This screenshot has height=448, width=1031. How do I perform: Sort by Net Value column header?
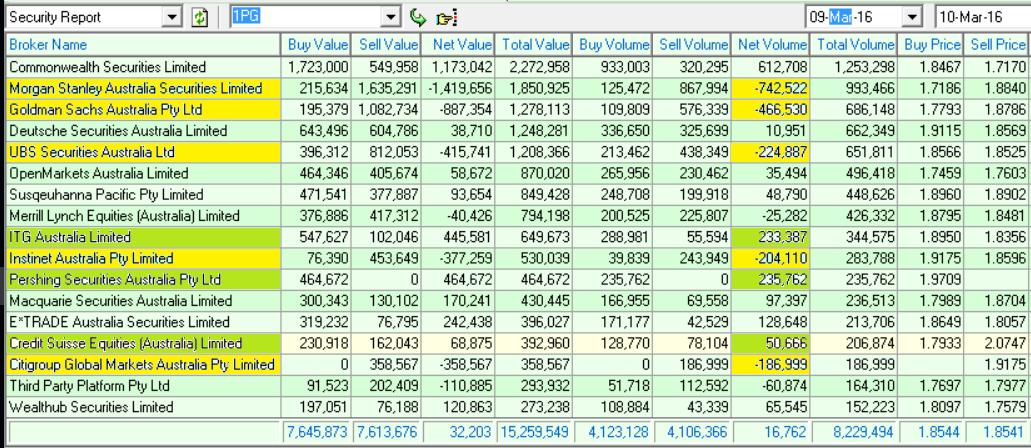point(459,45)
